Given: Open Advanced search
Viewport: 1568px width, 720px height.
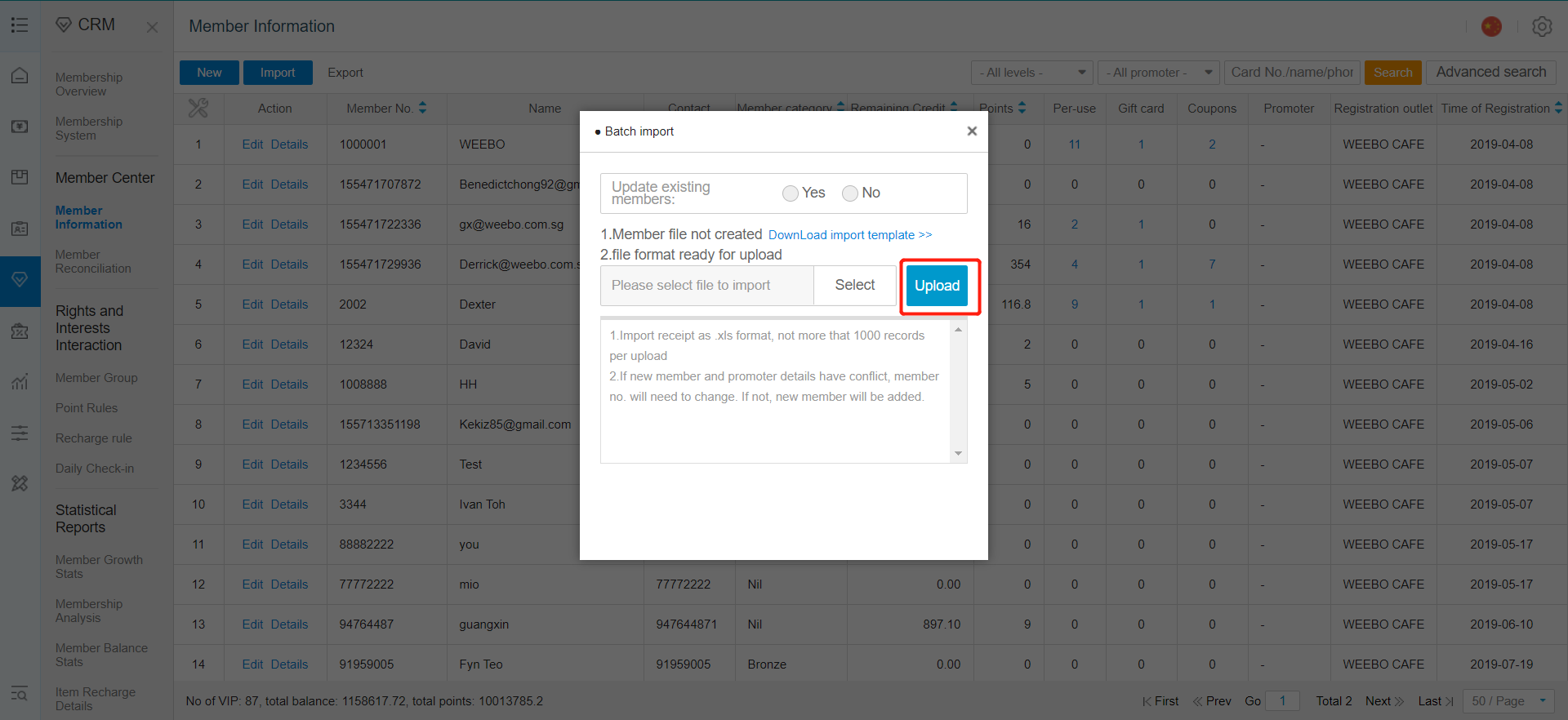Looking at the screenshot, I should (x=1491, y=72).
